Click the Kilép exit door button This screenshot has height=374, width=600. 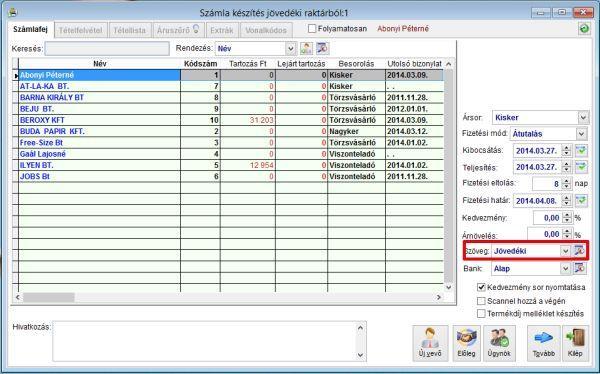click(x=575, y=343)
